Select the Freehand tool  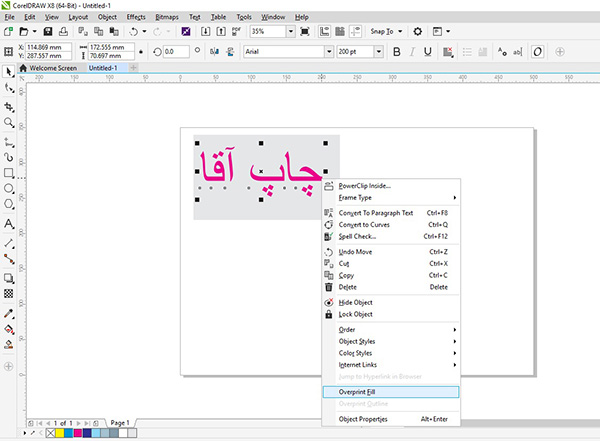[9, 142]
